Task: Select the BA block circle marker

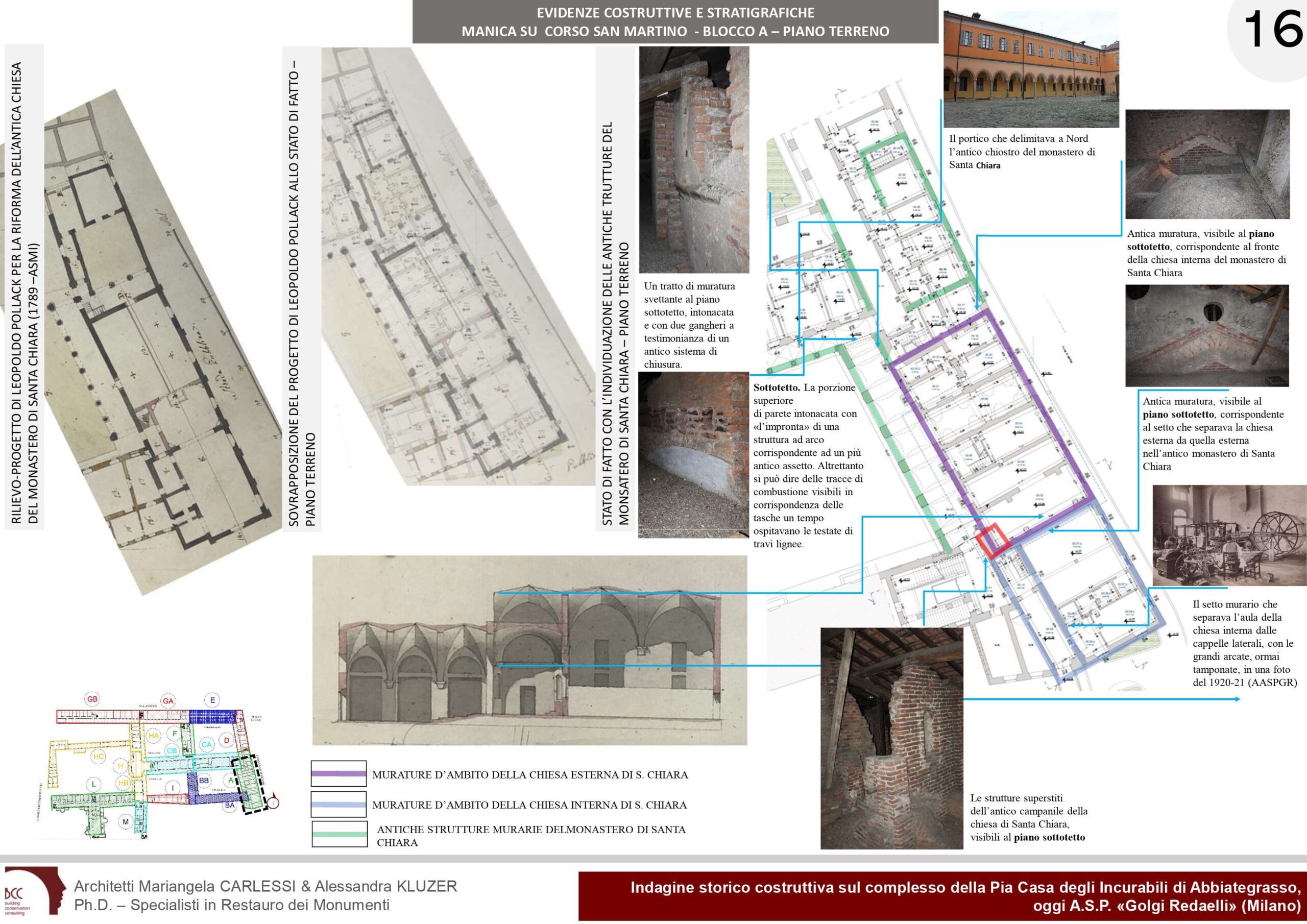Action: point(229,805)
